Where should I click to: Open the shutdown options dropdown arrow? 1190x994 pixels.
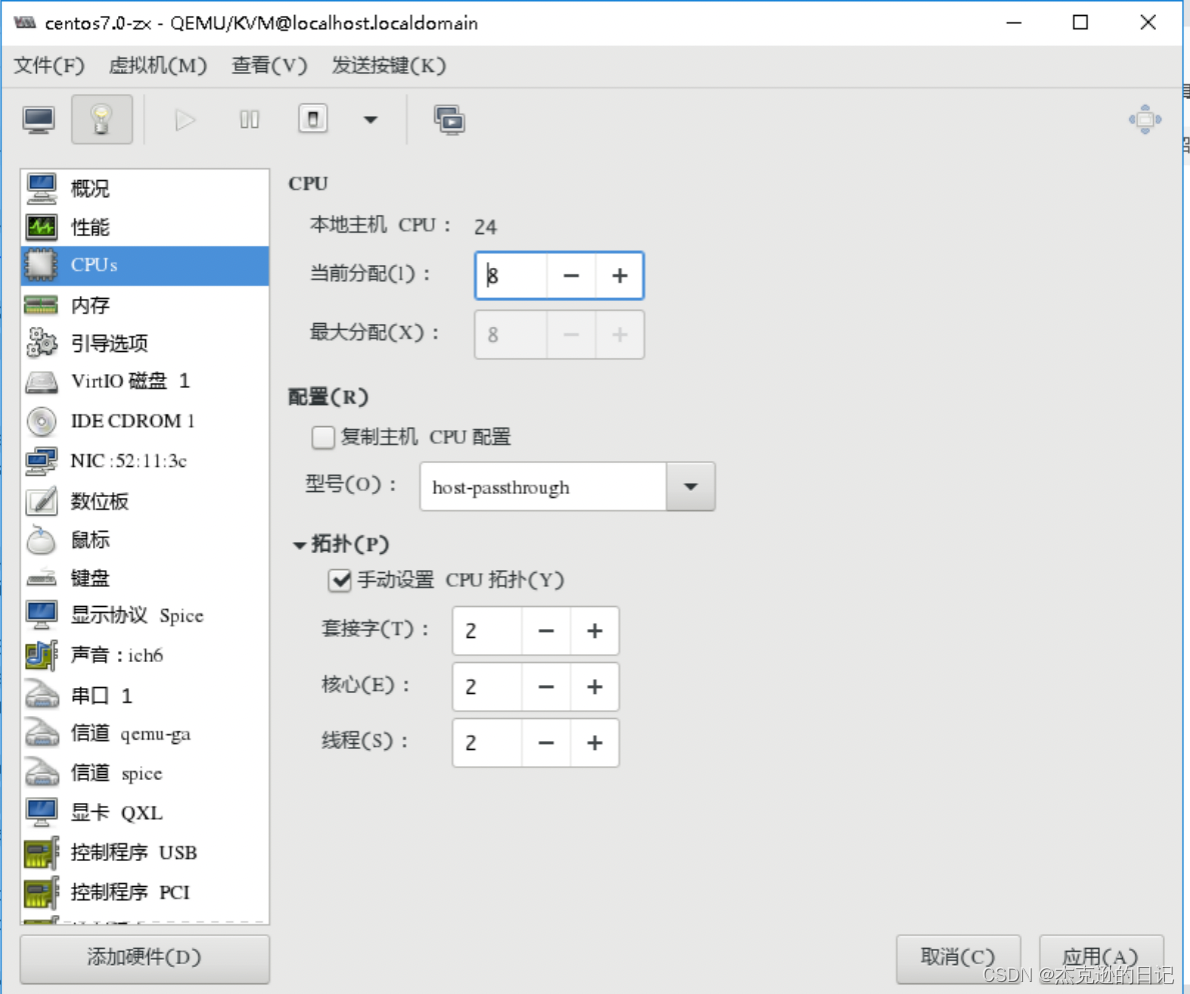tap(371, 119)
